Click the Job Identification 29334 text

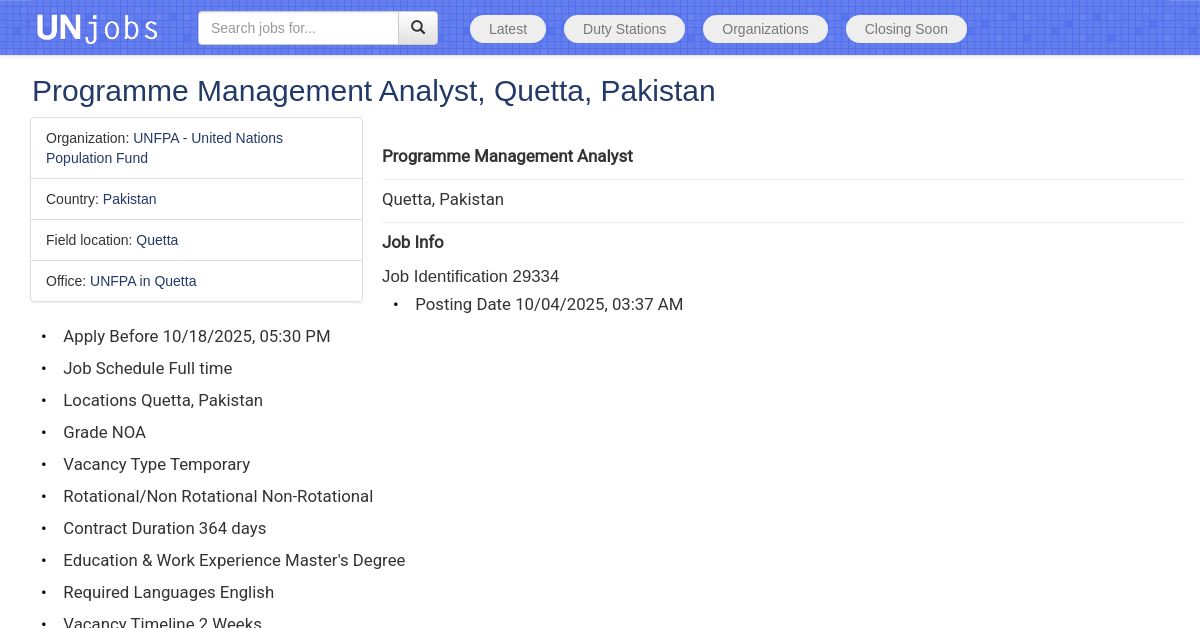pos(470,276)
